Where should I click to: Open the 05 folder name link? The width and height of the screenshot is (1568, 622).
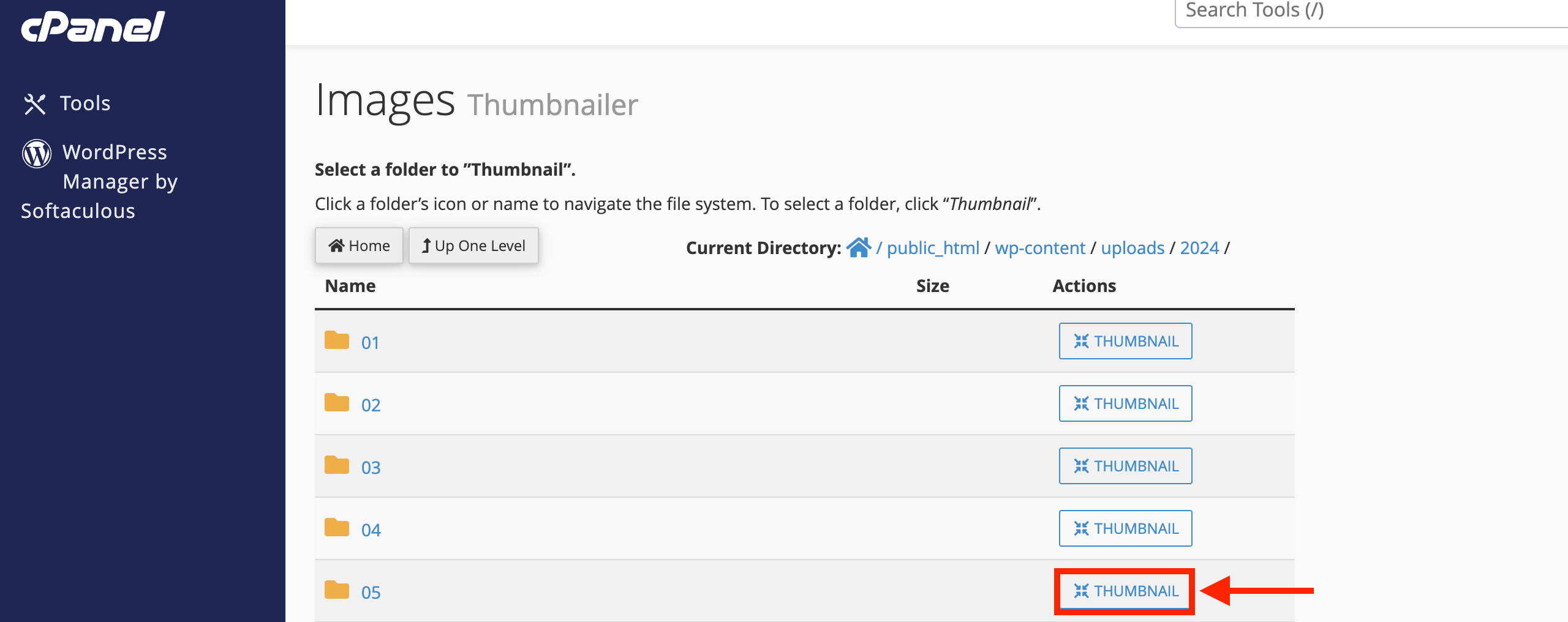[371, 593]
